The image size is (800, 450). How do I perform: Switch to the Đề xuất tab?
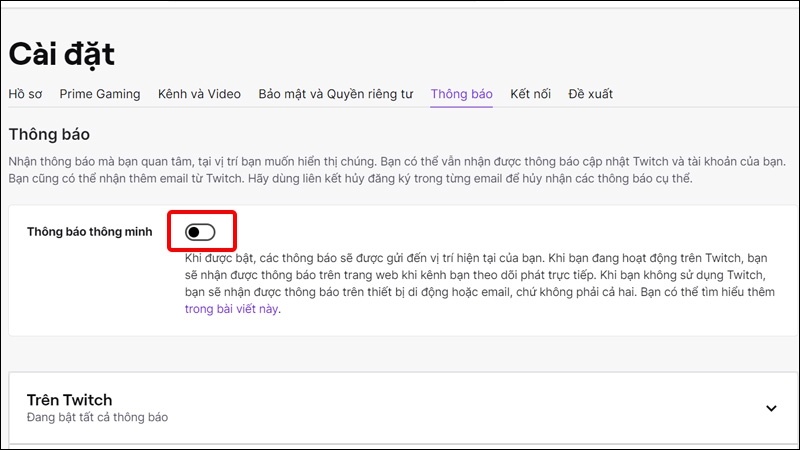[x=590, y=94]
